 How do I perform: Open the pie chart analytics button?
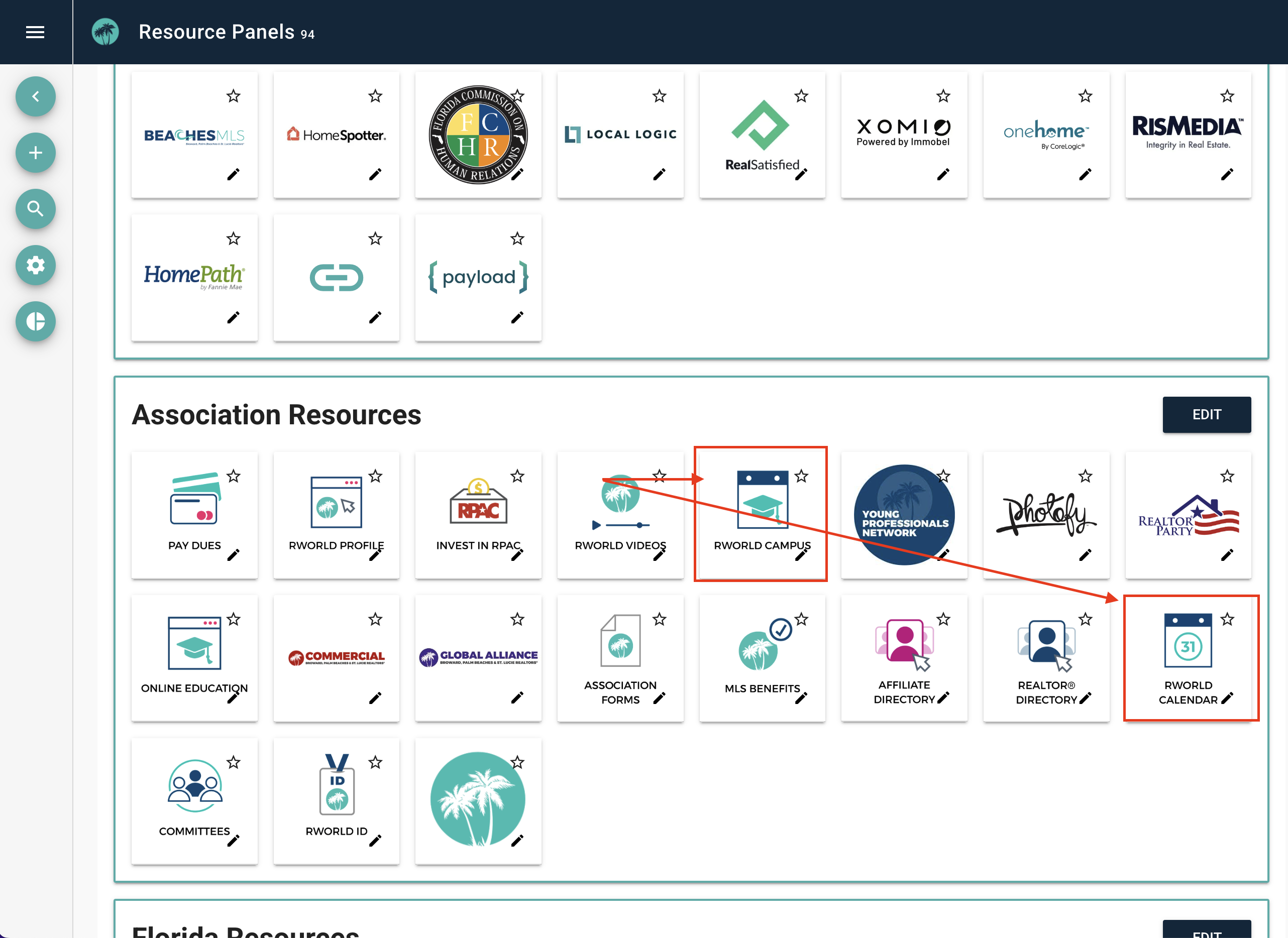point(36,321)
